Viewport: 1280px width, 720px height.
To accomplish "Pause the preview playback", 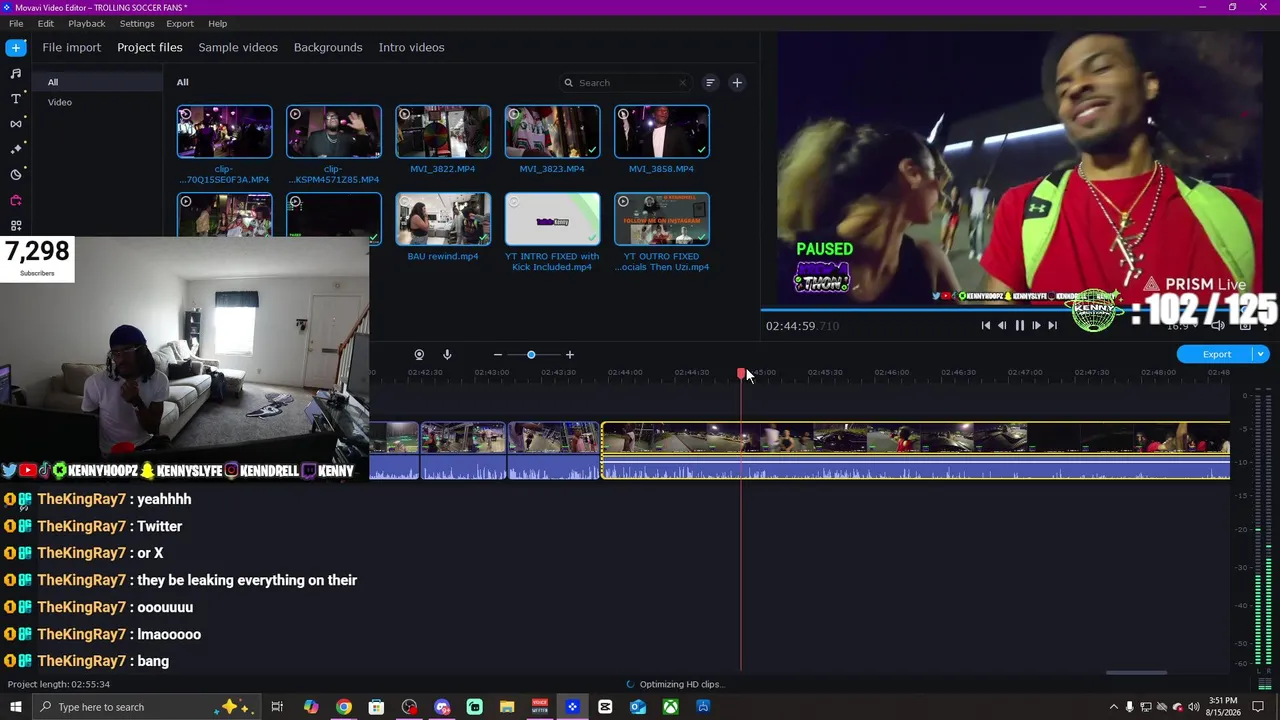I will click(1019, 325).
